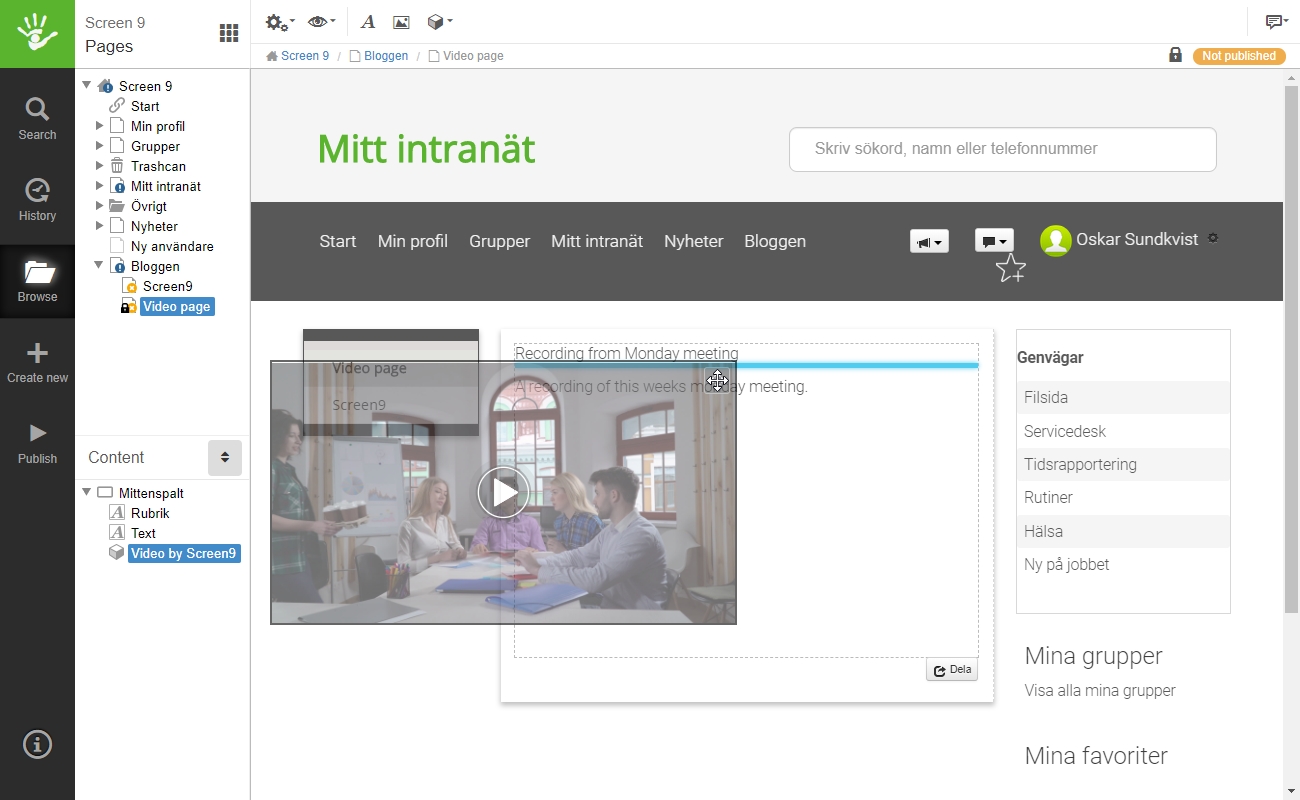Select Ny användare in the pages tree

172,246
